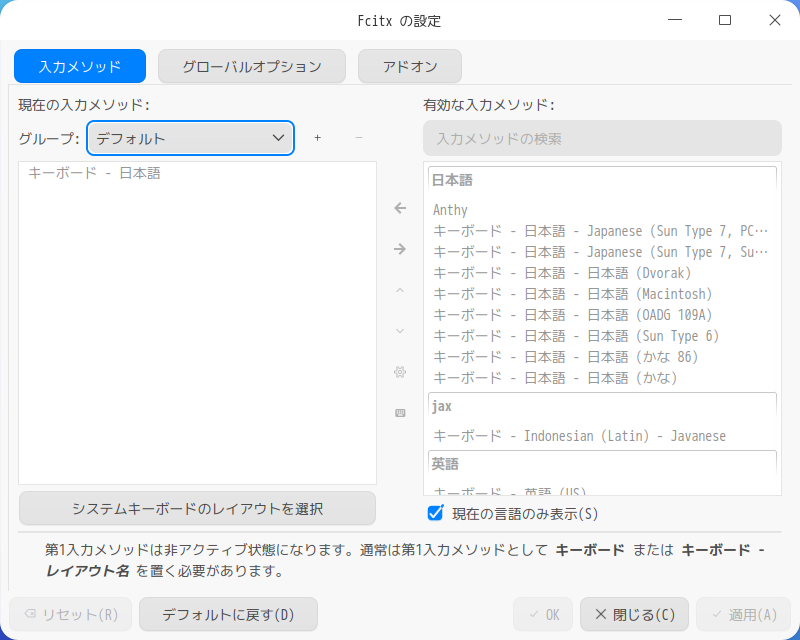Click 閉じる(C) button
800x640 pixels.
(x=634, y=614)
